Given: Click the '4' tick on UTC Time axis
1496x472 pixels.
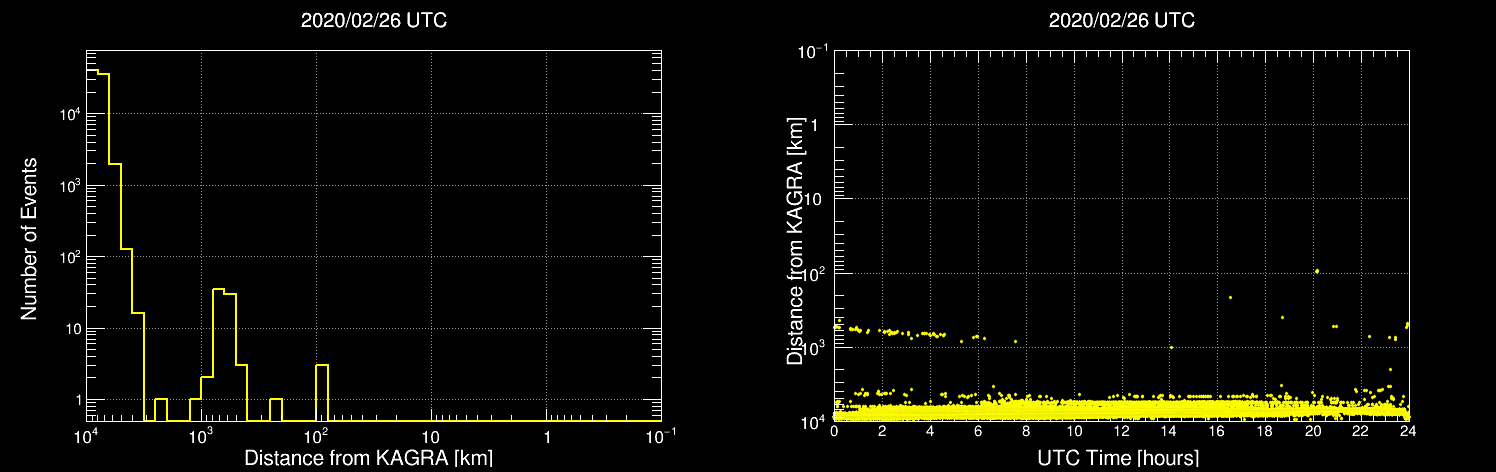Looking at the screenshot, I should (930, 431).
